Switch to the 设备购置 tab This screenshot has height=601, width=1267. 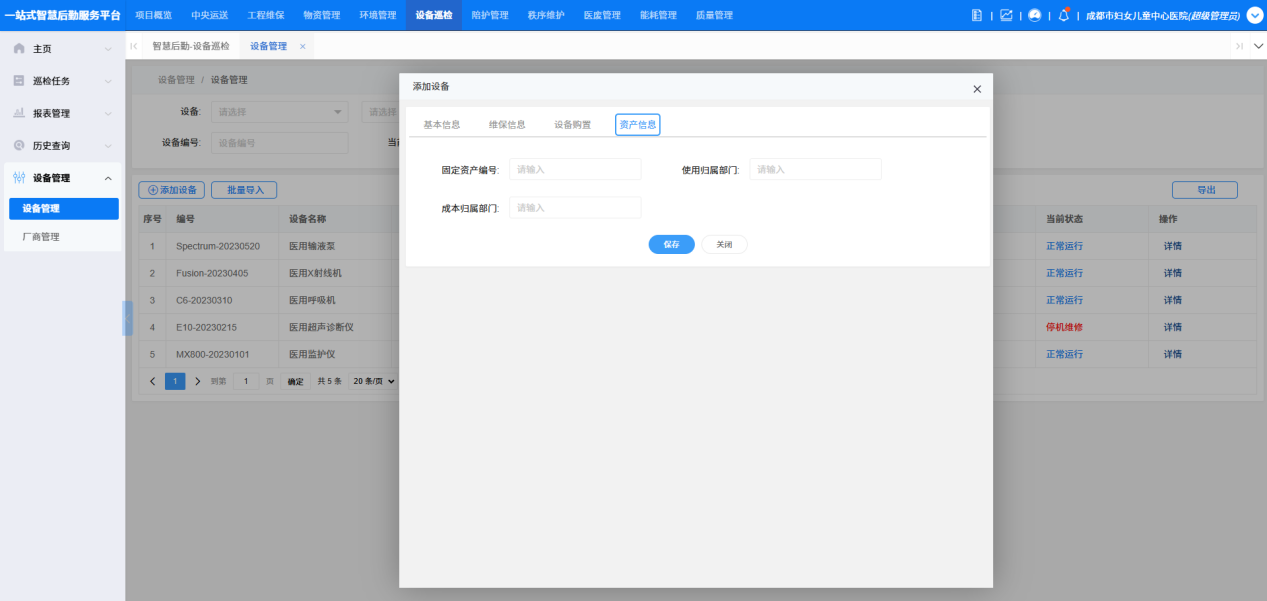(x=573, y=125)
